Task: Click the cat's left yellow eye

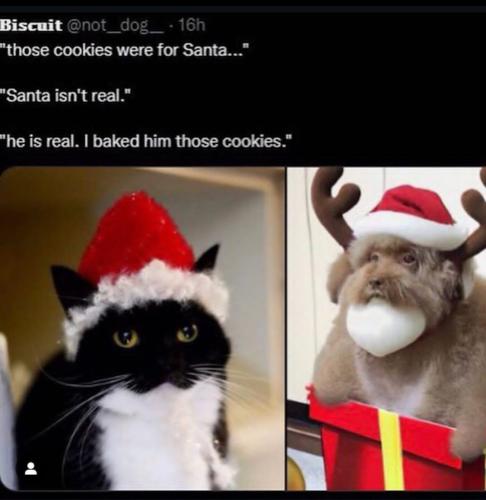Action: pyautogui.click(x=126, y=338)
